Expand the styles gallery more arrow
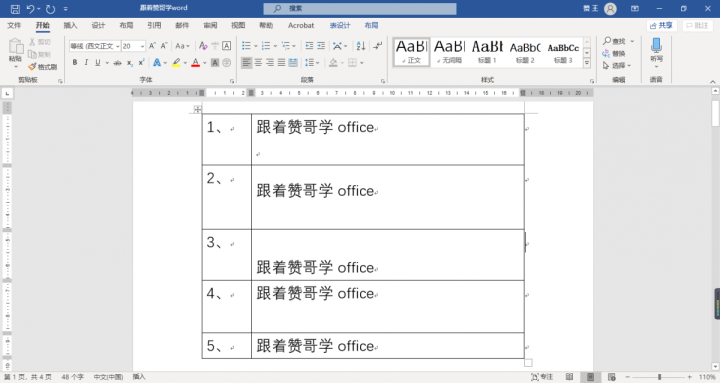Image resolution: width=720 pixels, height=383 pixels. point(587,64)
